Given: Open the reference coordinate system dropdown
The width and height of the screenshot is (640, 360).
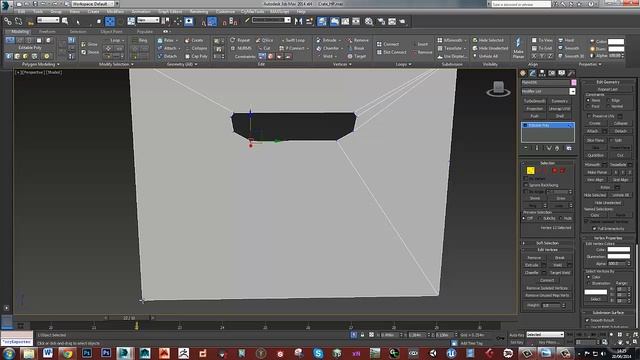Looking at the screenshot, I should click(148, 20).
